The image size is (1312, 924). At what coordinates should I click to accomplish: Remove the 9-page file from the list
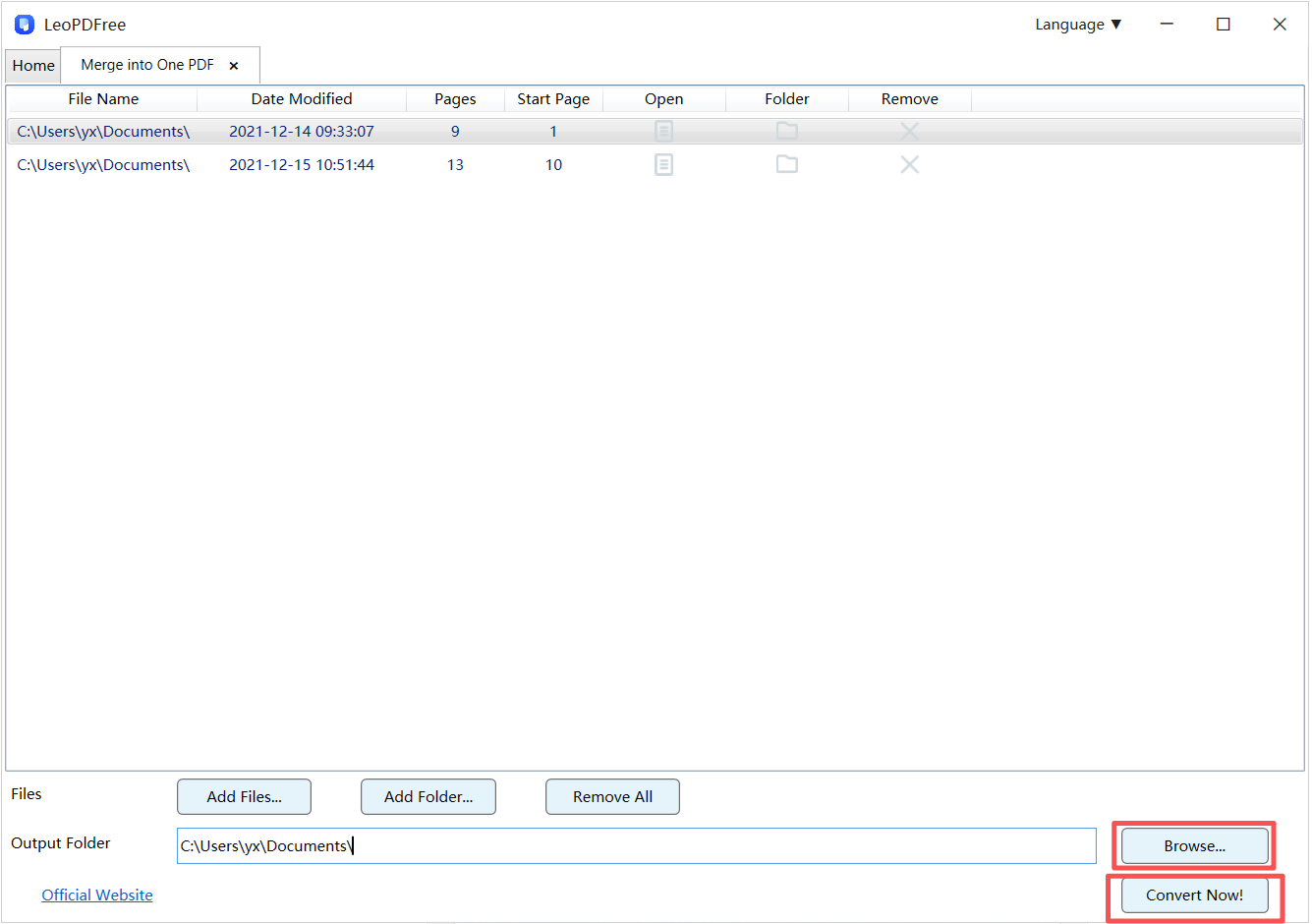tap(910, 131)
